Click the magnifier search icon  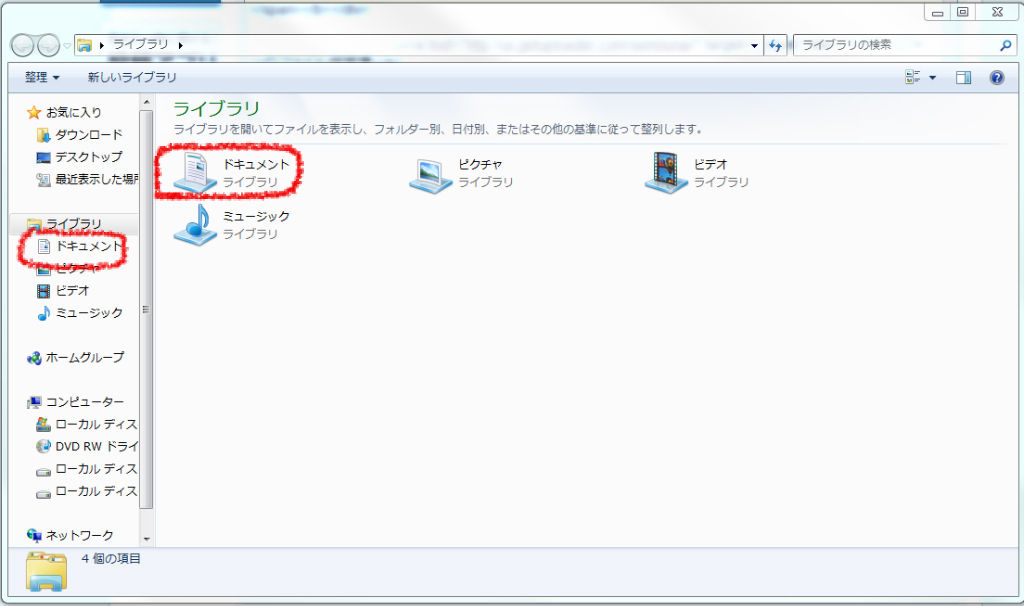1006,45
